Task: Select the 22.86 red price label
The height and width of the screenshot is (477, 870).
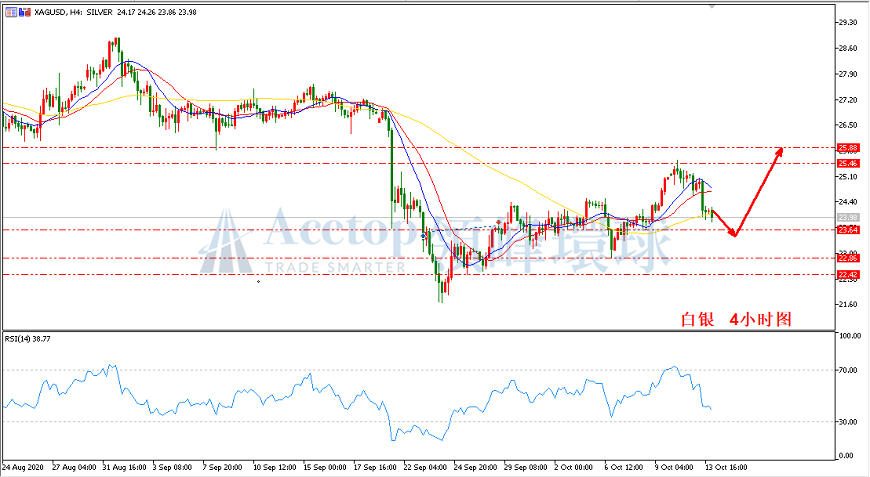Action: [x=848, y=258]
